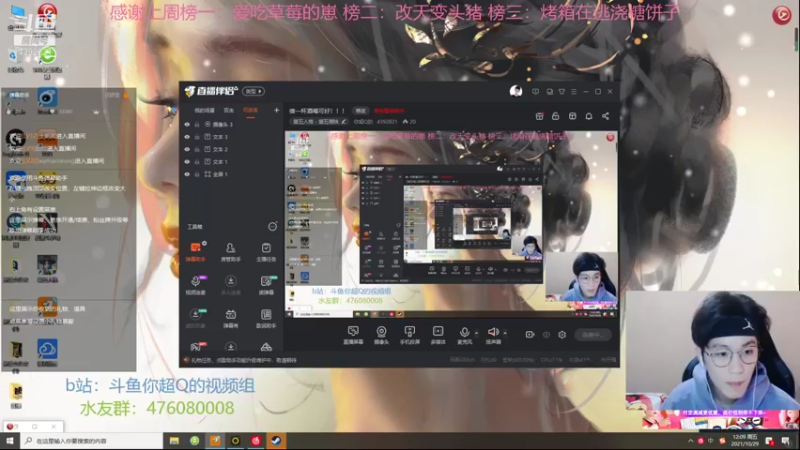The height and width of the screenshot is (450, 800).
Task: Open the 弹幕秀 danmaku show tool
Action: click(x=231, y=318)
